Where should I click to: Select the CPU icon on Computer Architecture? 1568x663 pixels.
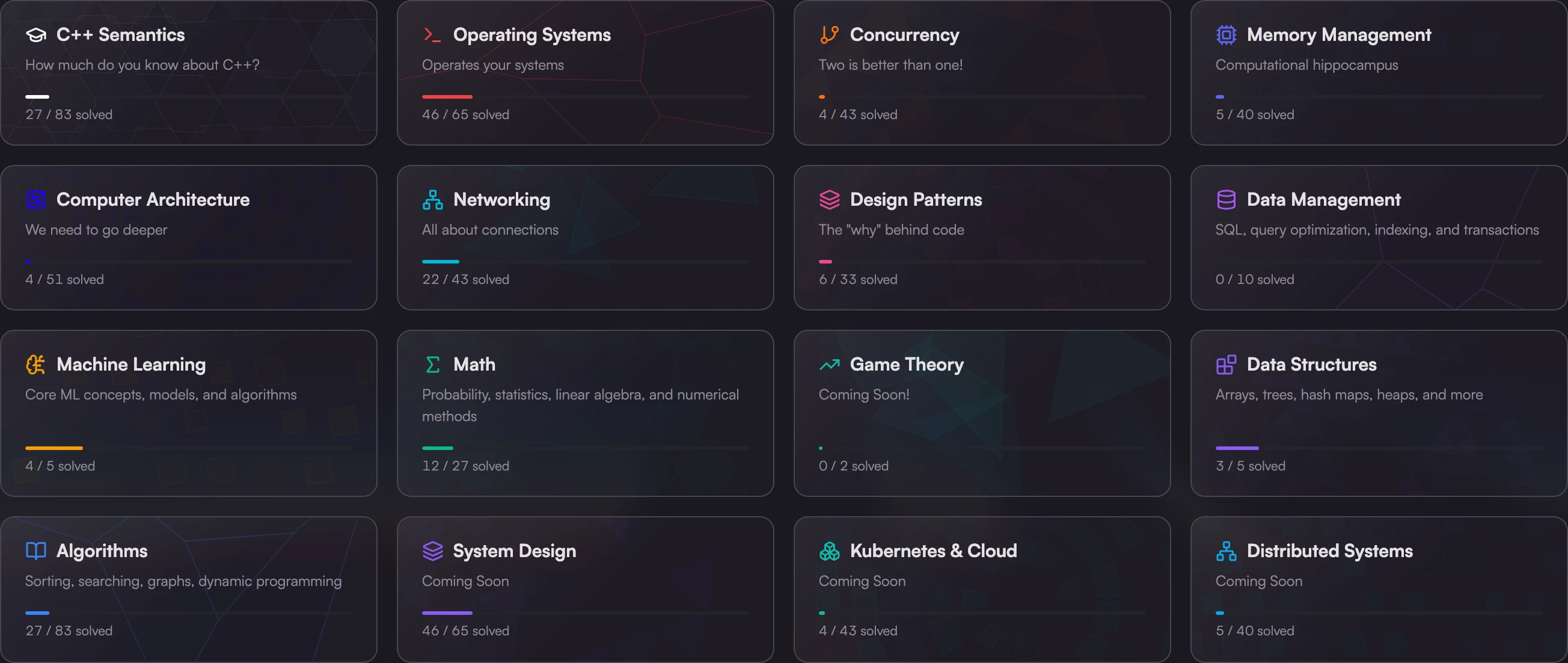tap(35, 199)
